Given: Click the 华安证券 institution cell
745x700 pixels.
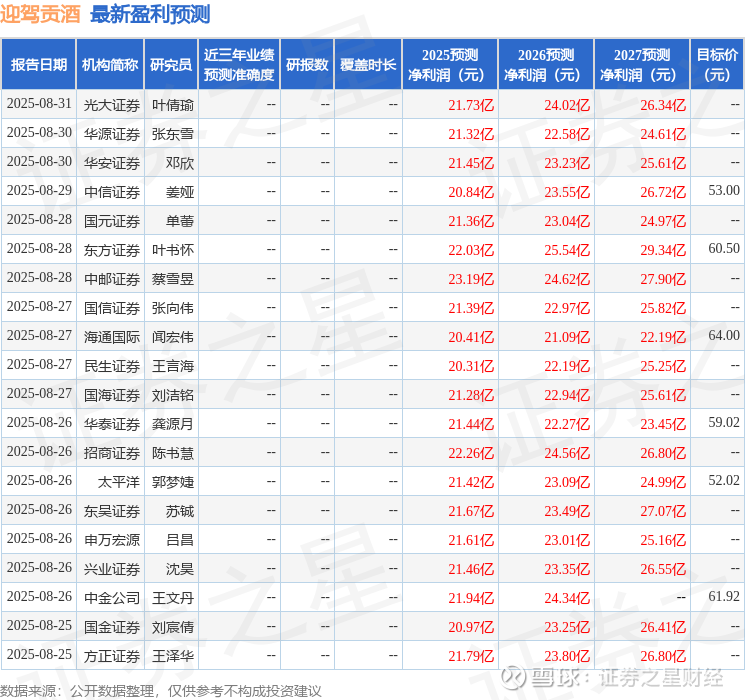Looking at the screenshot, I should click(x=112, y=163).
